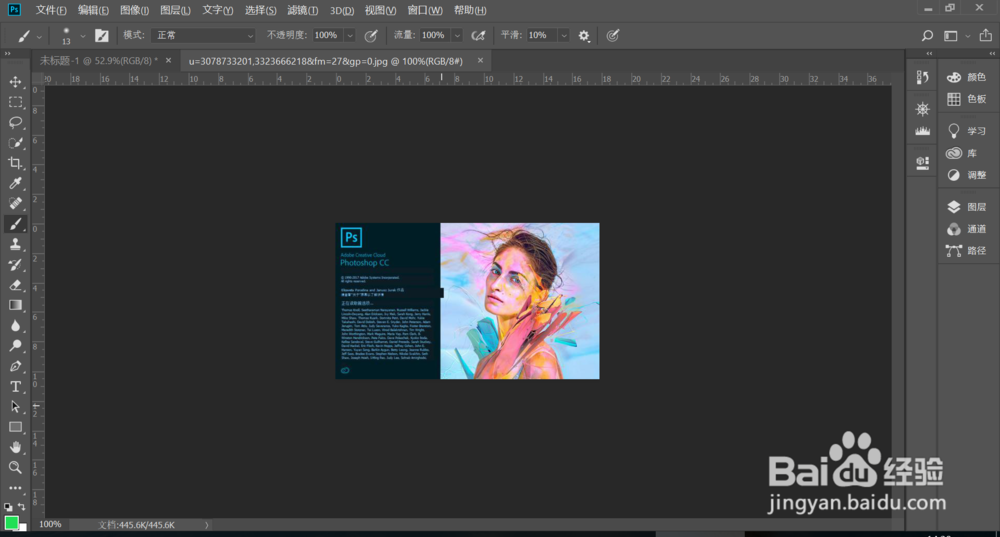Select the Lasso tool
1000x537 pixels.
click(x=15, y=122)
